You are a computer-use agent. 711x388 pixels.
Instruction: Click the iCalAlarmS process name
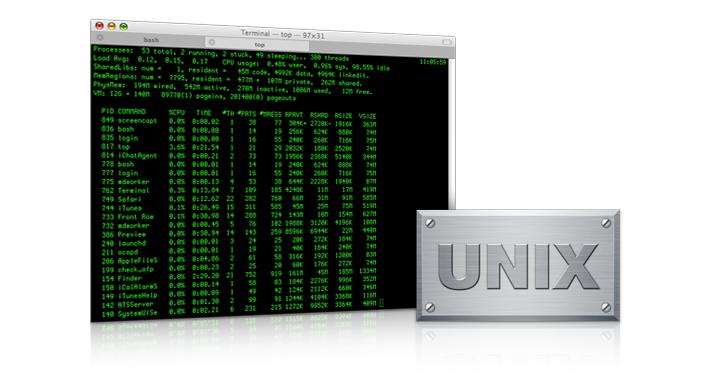137,287
